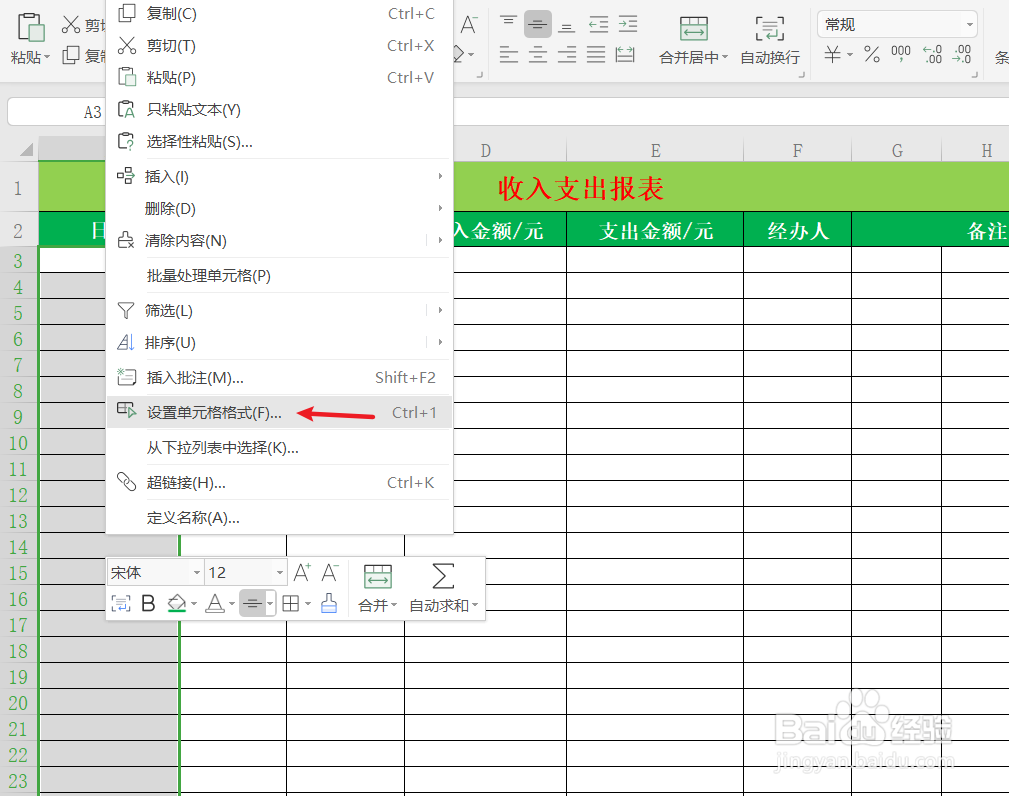This screenshot has height=796, width=1009.
Task: Click the 合并 merge button in the mini toolbar
Action: pyautogui.click(x=376, y=588)
